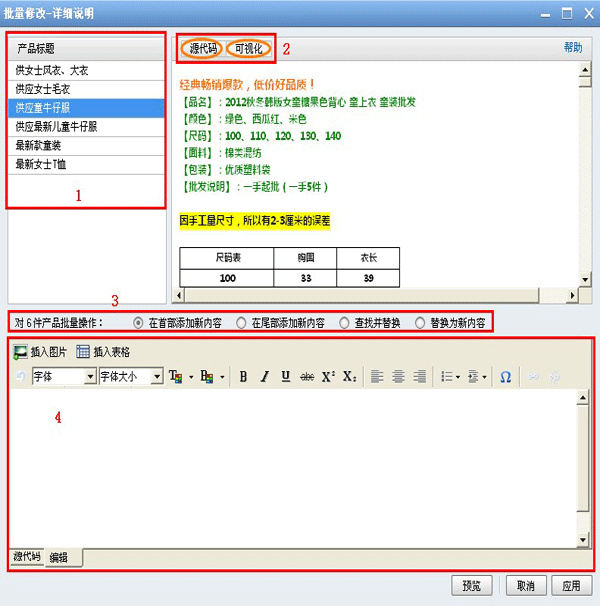Select product 供女士风衣、大衣
Viewport: 600px width, 606px height.
pos(86,70)
